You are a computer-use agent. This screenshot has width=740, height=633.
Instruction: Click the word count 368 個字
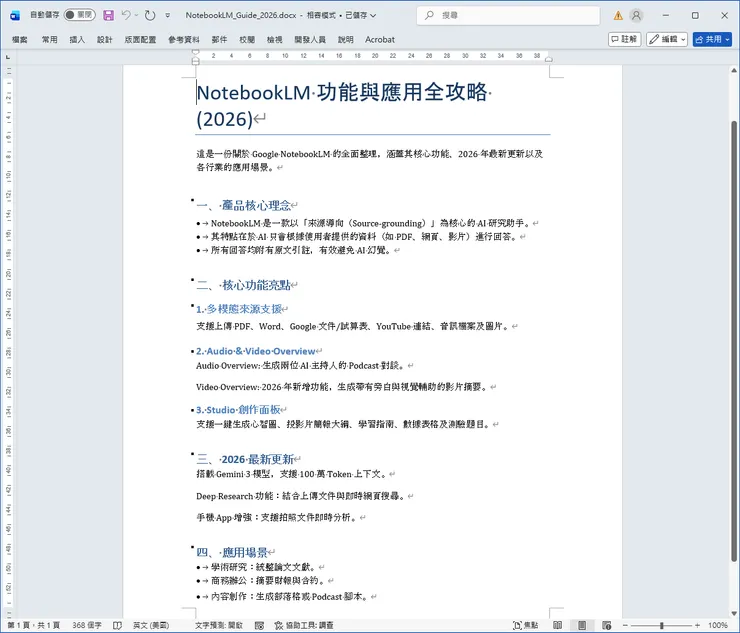click(x=87, y=625)
